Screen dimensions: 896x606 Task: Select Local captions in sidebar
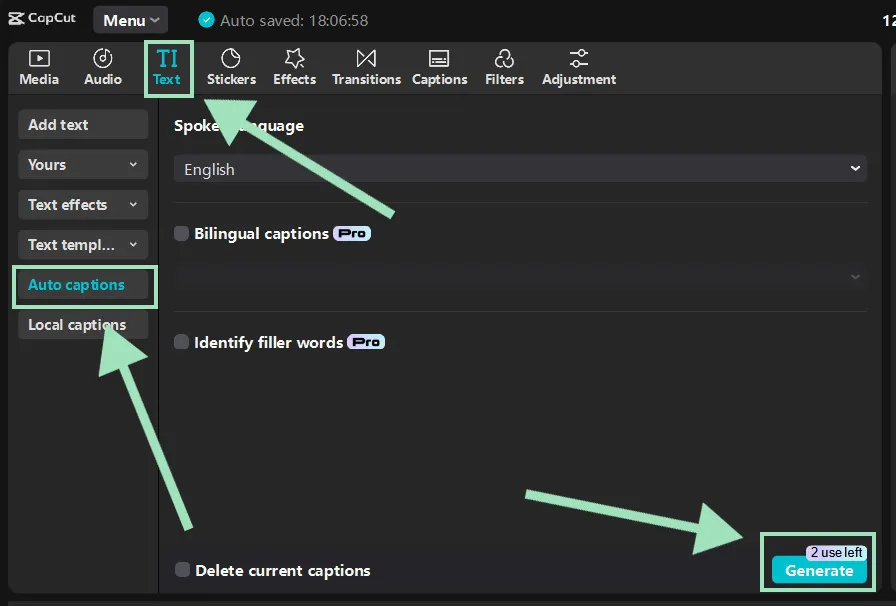pos(83,325)
